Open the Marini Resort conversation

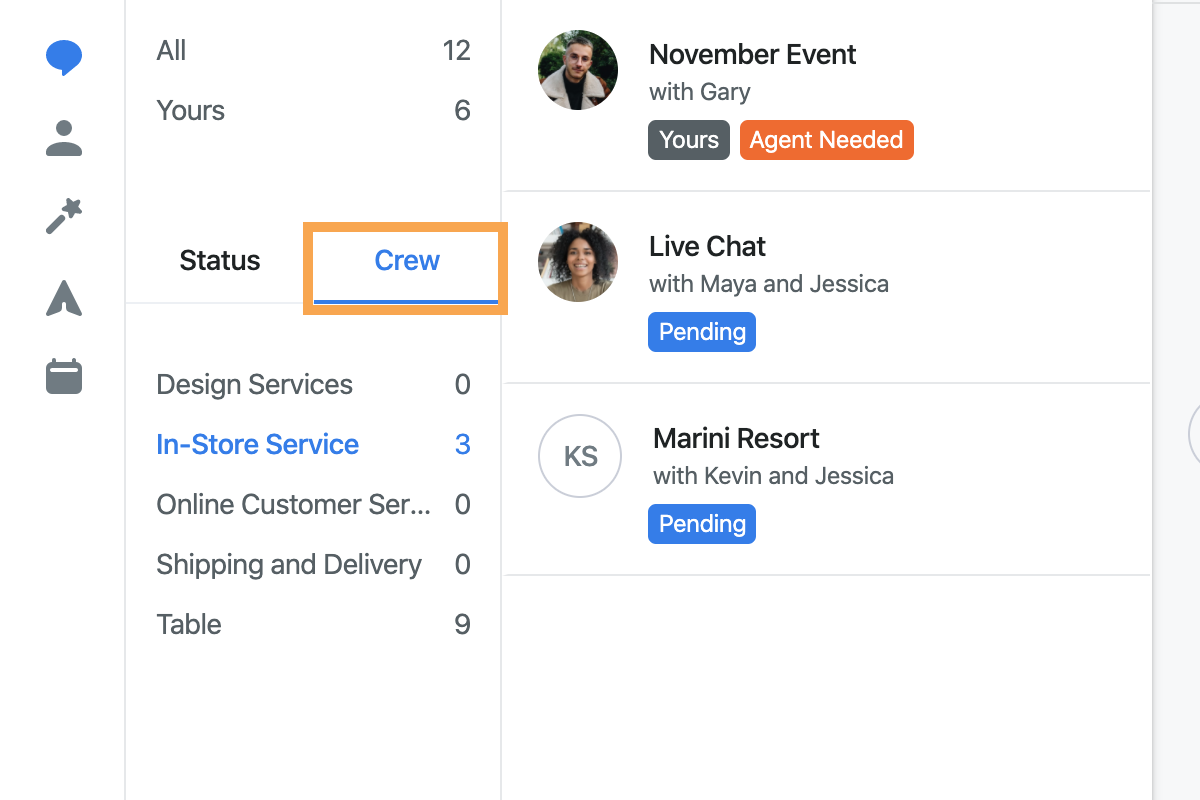point(828,480)
